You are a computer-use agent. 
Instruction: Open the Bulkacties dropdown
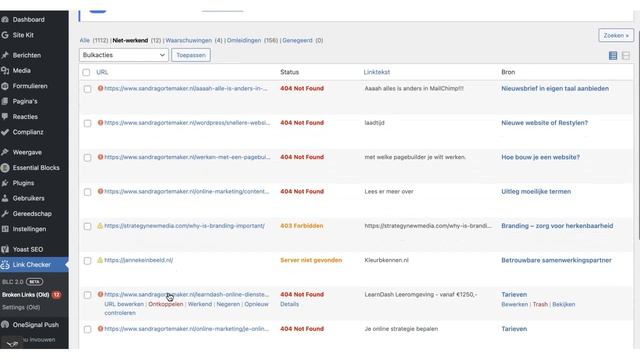coord(124,55)
